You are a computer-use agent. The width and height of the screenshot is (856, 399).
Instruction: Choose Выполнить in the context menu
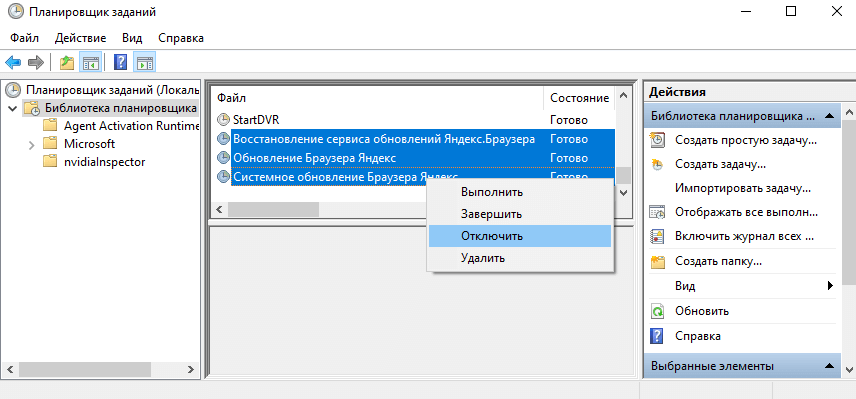520,192
